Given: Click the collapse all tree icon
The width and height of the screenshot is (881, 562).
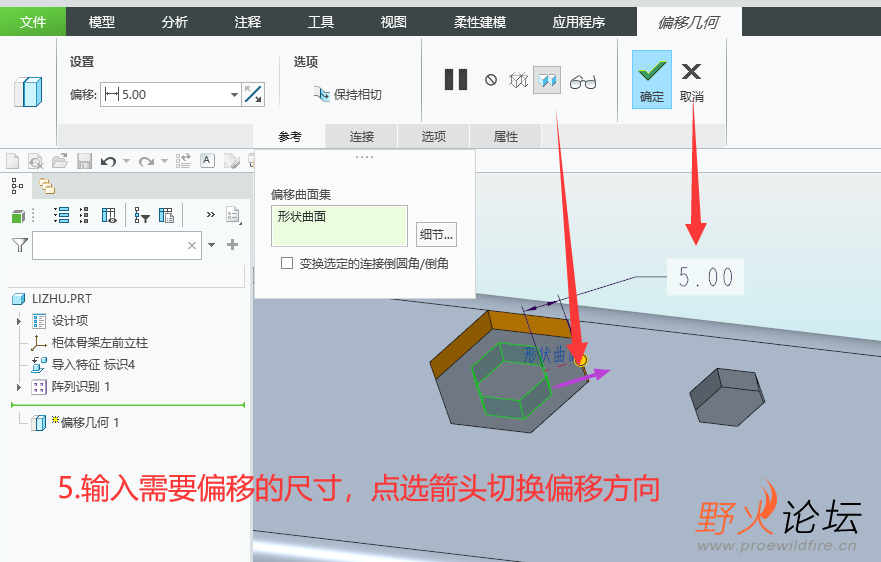Looking at the screenshot, I should click(x=84, y=215).
